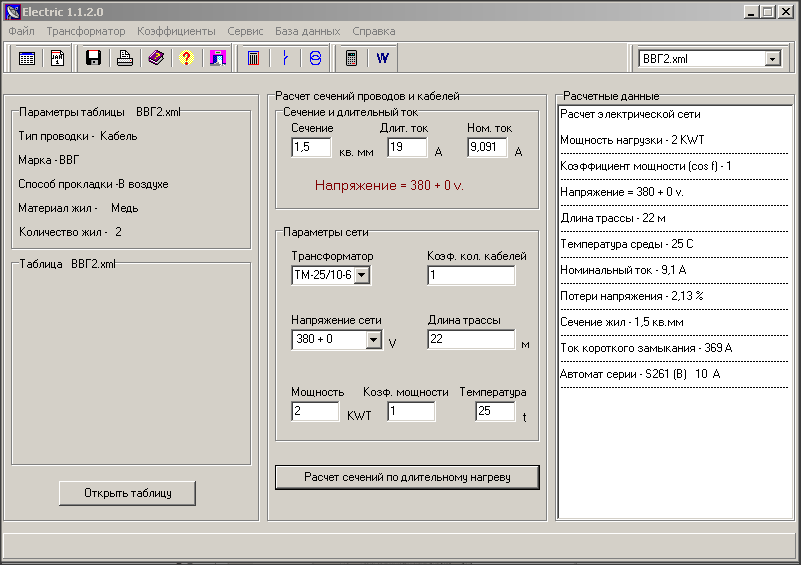Viewport: 801px width, 565px height.
Task: Expand the ВВГ2.xml file dropdown
Action: [x=771, y=59]
